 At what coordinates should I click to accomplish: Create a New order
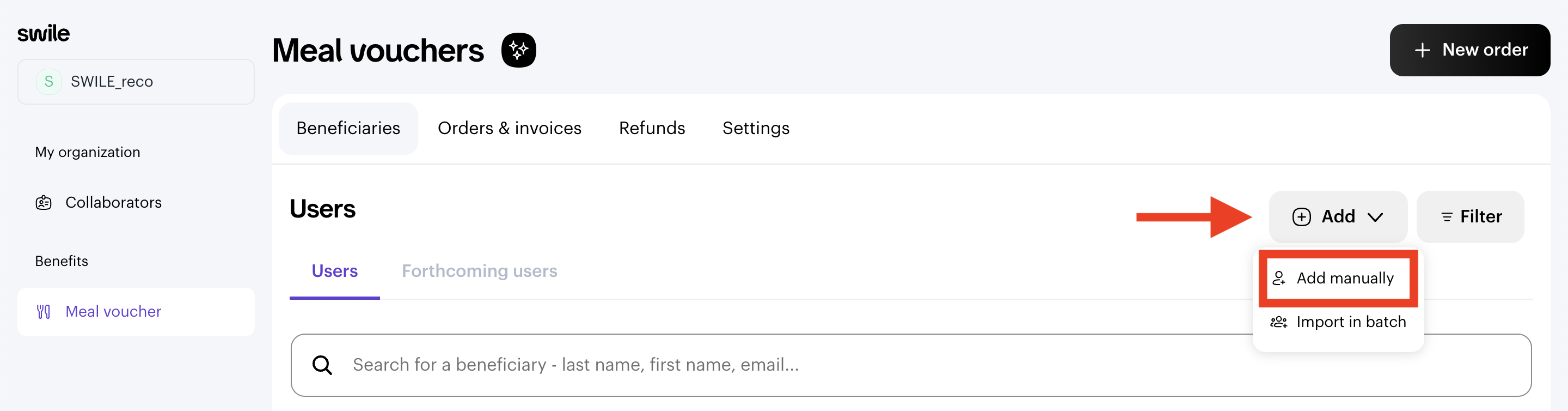pos(1469,50)
